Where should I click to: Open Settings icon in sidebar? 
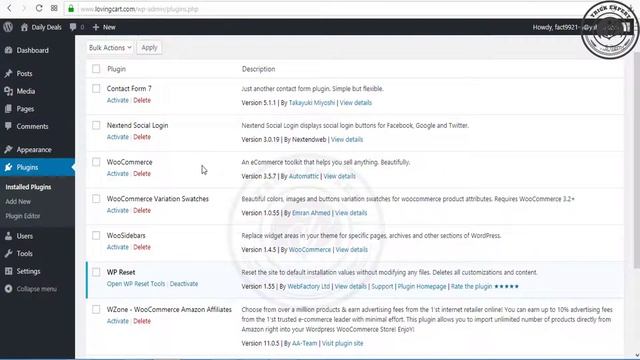pos(9,271)
